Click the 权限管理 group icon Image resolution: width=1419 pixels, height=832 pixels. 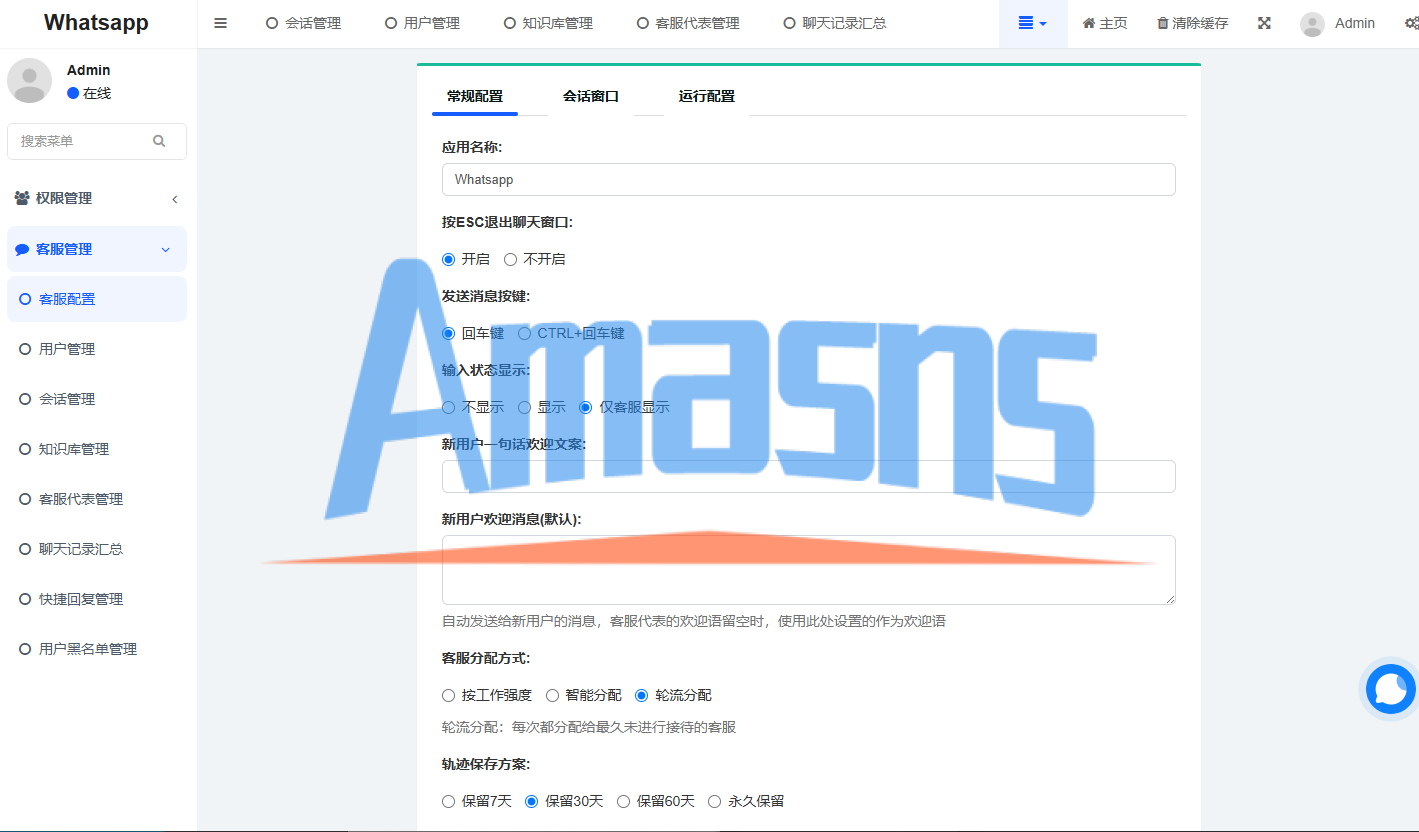pyautogui.click(x=22, y=198)
